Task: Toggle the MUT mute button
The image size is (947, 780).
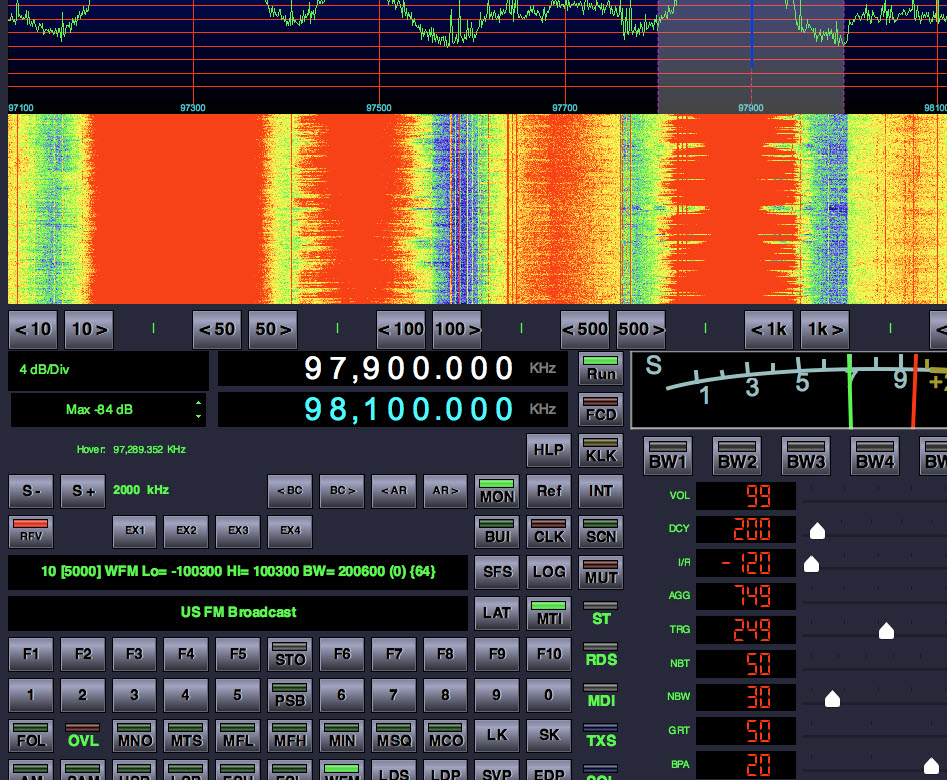Action: (x=601, y=572)
